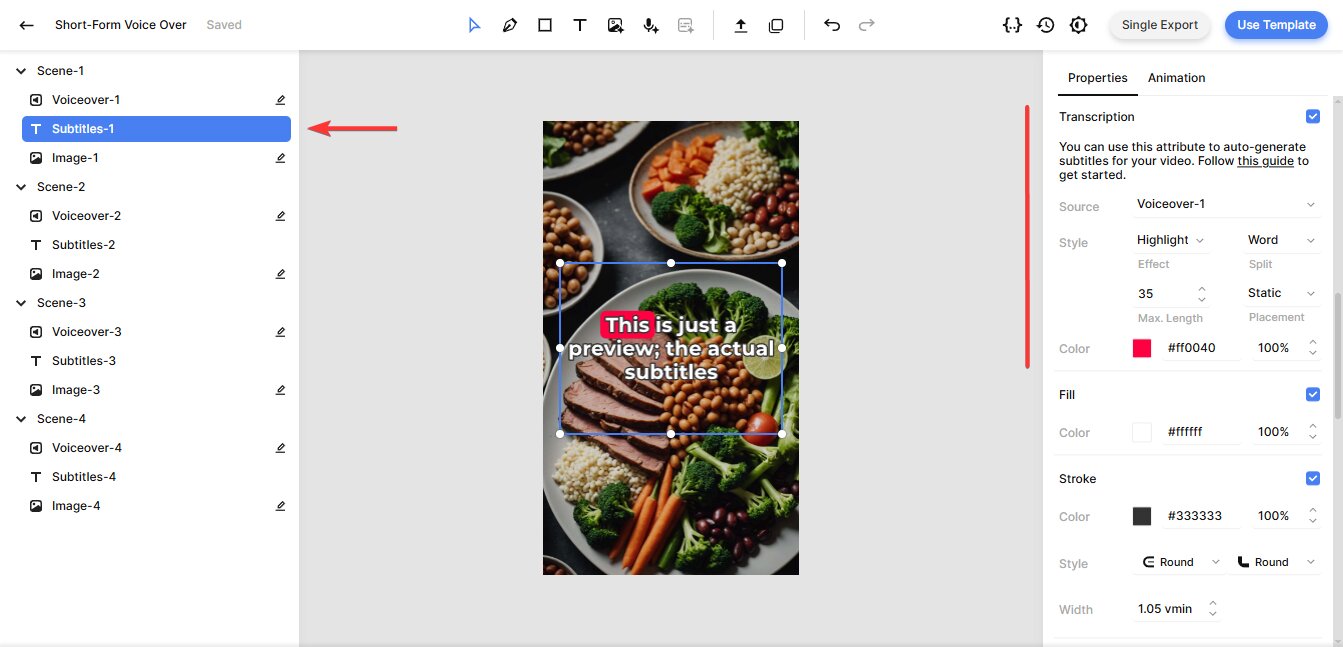The image size is (1343, 647).
Task: Click the voiceover microphone tool icon
Action: click(x=651, y=26)
